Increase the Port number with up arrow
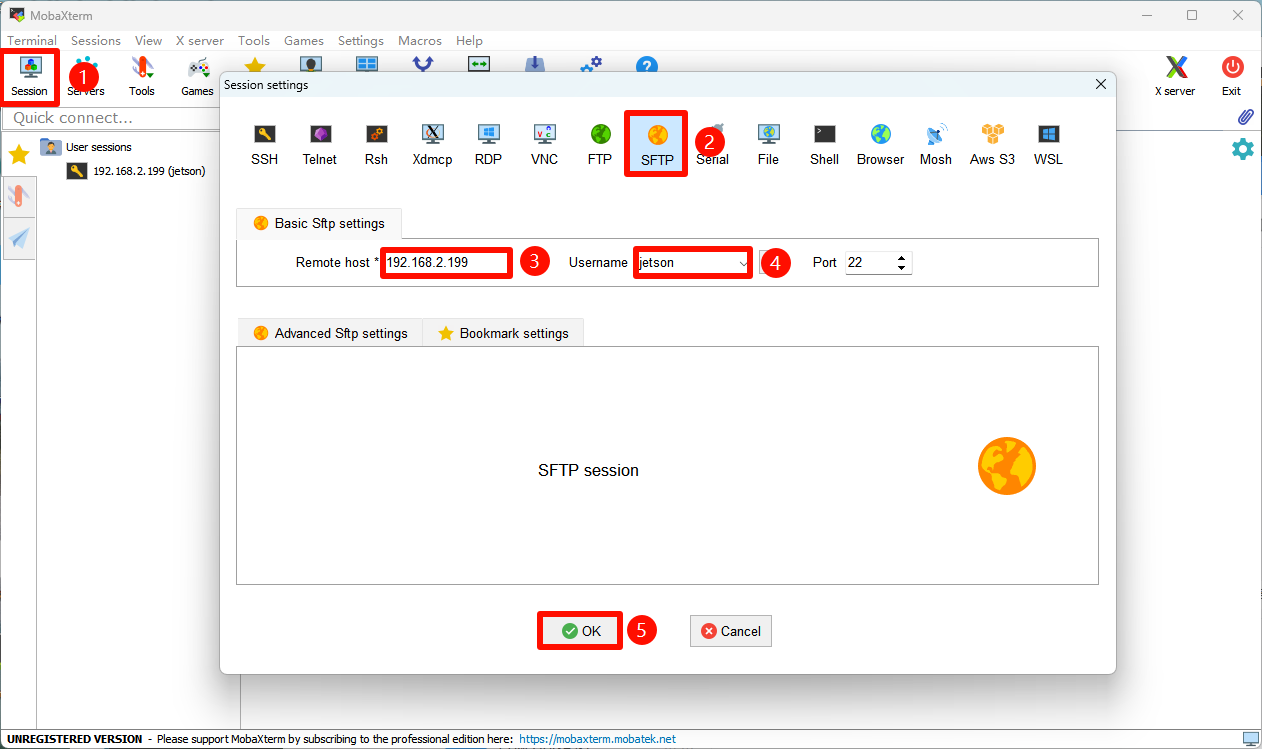The height and width of the screenshot is (749, 1262). 902,258
